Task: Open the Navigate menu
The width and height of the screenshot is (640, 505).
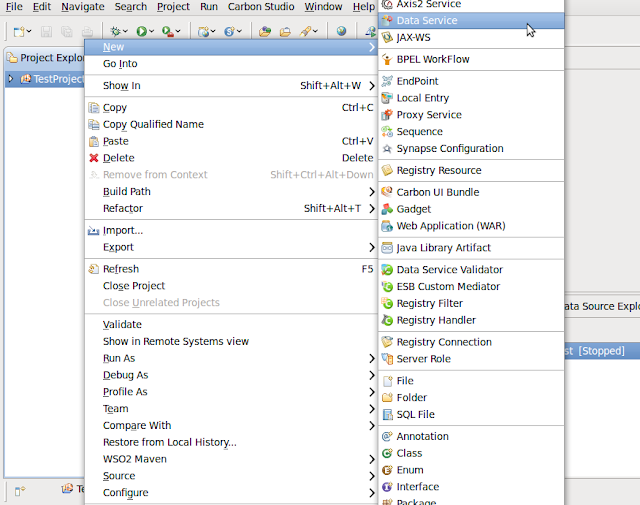Action: 83,7
